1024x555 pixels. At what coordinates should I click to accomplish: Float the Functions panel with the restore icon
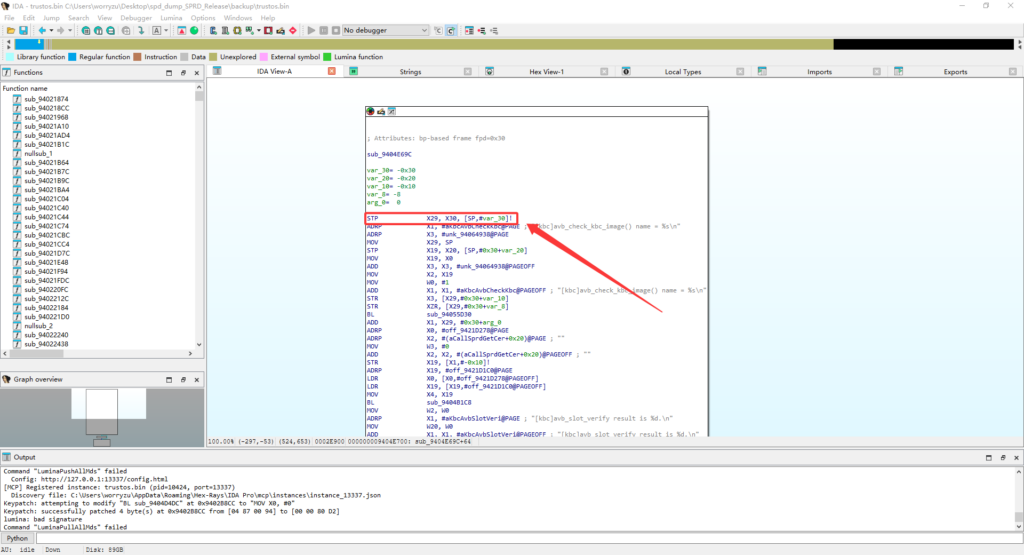pos(183,72)
